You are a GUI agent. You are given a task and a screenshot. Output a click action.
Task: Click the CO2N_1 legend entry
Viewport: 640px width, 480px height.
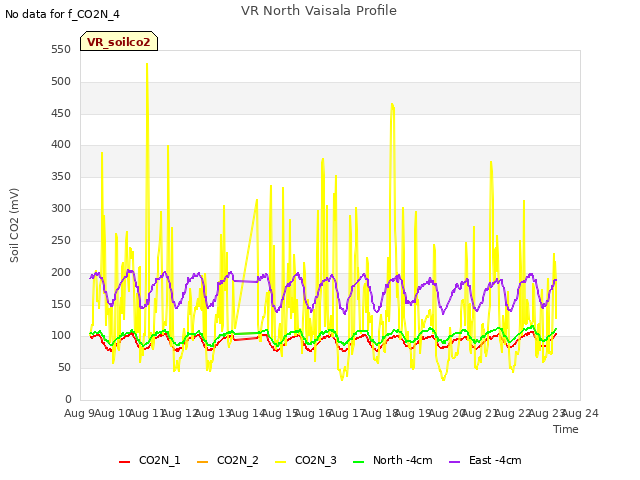149,461
